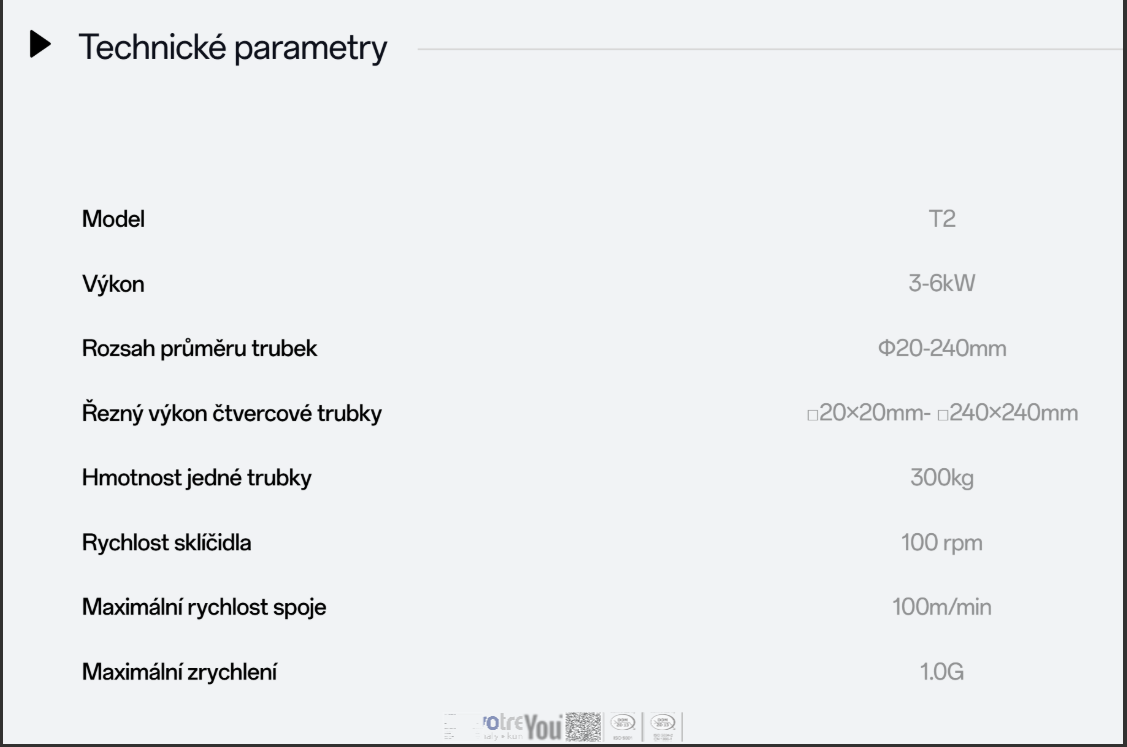Click the small text block left of YouTube logo

[x=453, y=725]
